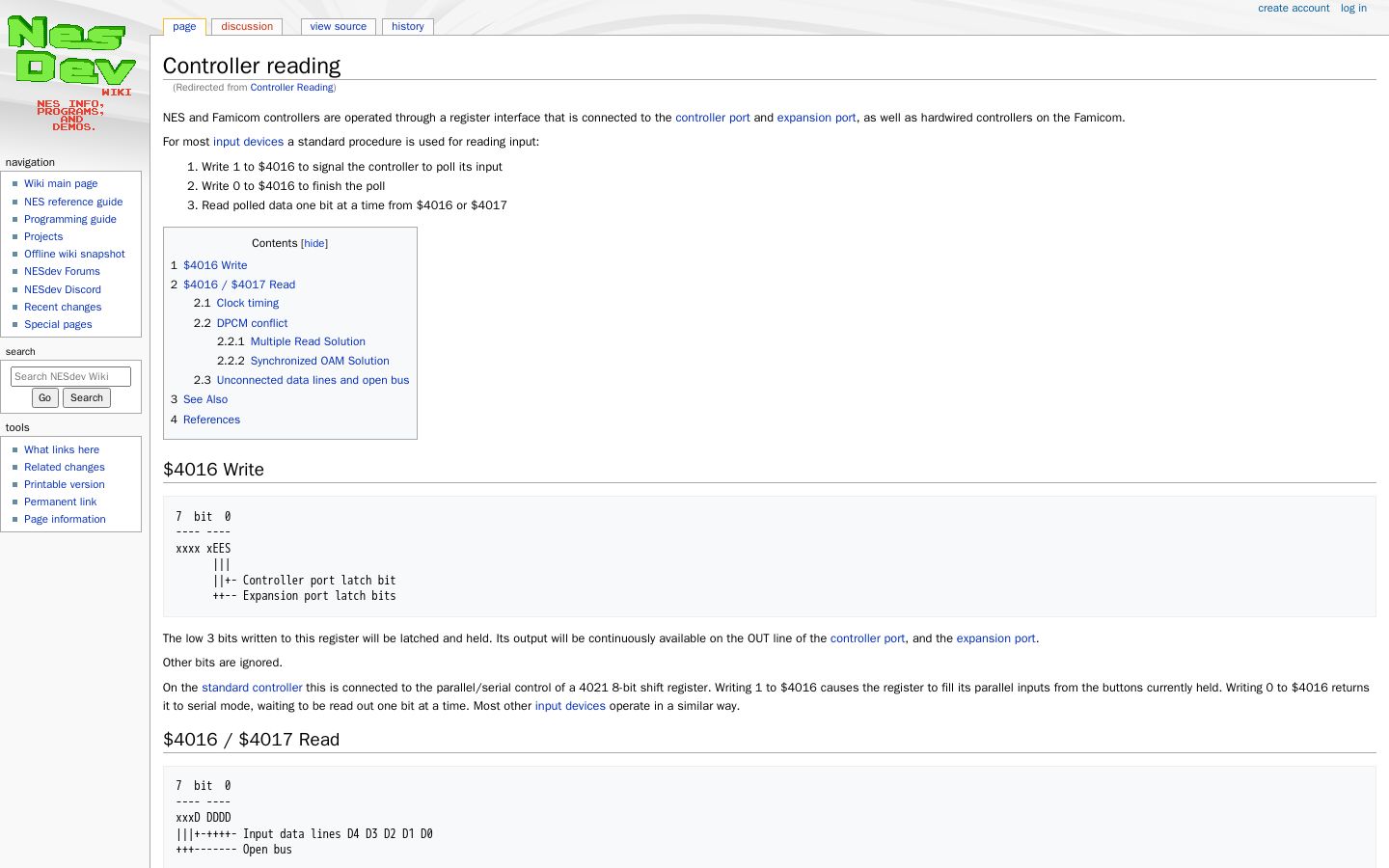Jump to Unconnected data lines and open bus

[313, 380]
